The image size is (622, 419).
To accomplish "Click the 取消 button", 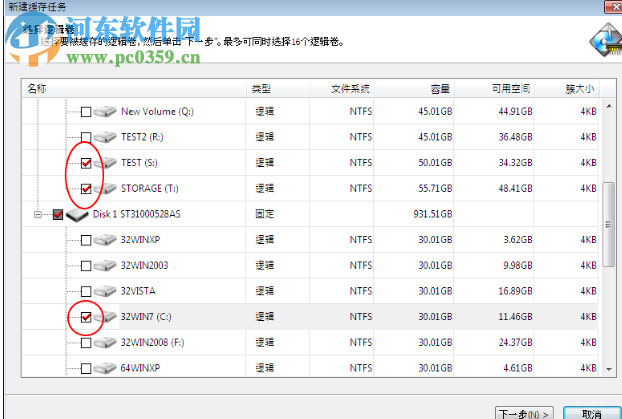I will 592,413.
